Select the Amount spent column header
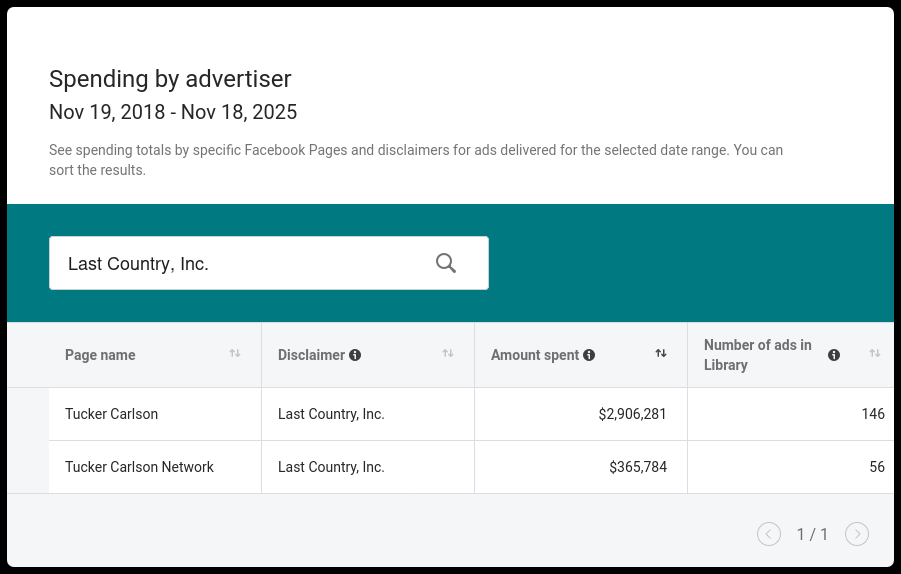 pyautogui.click(x=535, y=355)
